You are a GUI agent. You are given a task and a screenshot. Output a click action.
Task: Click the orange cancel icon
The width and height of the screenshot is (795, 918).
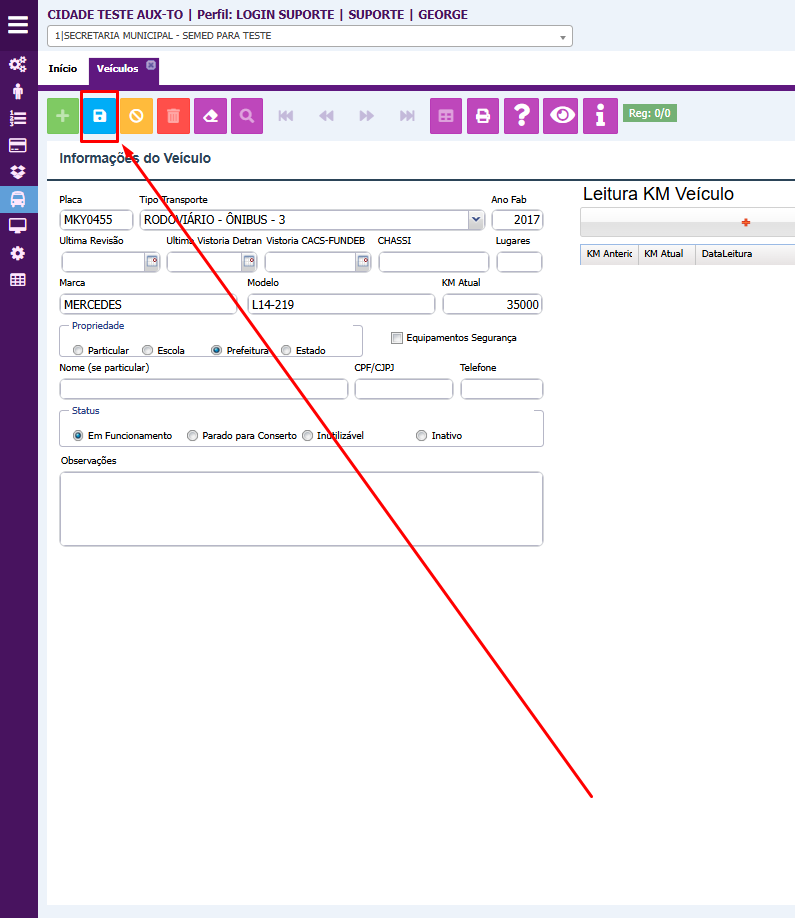tap(136, 116)
